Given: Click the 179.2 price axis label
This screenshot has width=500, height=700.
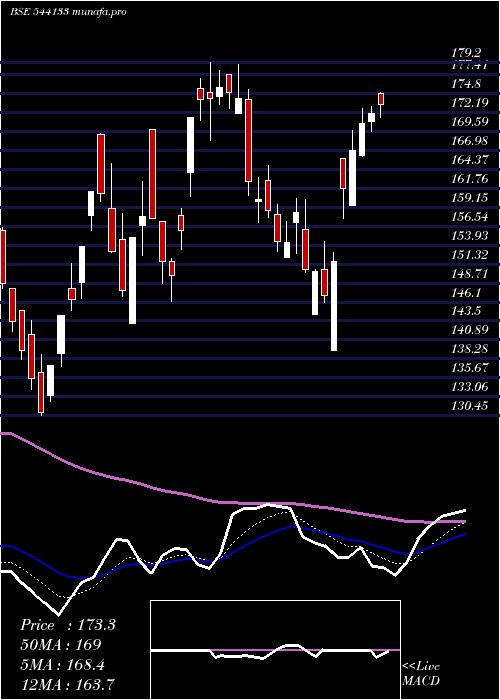Looking at the screenshot, I should [466, 53].
